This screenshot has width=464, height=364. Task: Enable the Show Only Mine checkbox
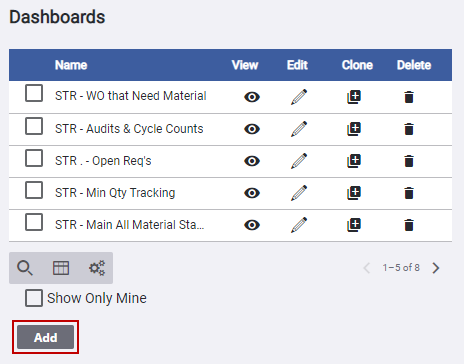click(34, 298)
